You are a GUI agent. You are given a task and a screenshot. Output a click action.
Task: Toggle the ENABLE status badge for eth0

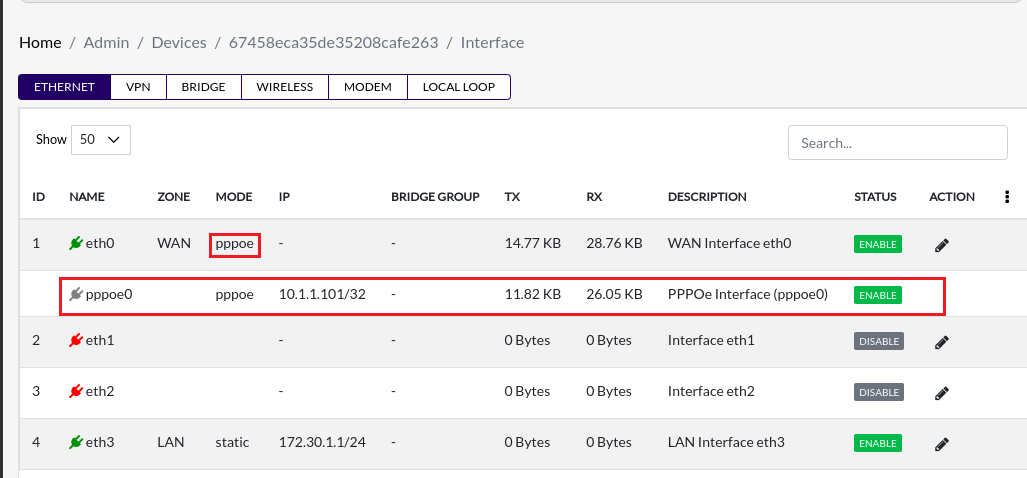pyautogui.click(x=878, y=244)
